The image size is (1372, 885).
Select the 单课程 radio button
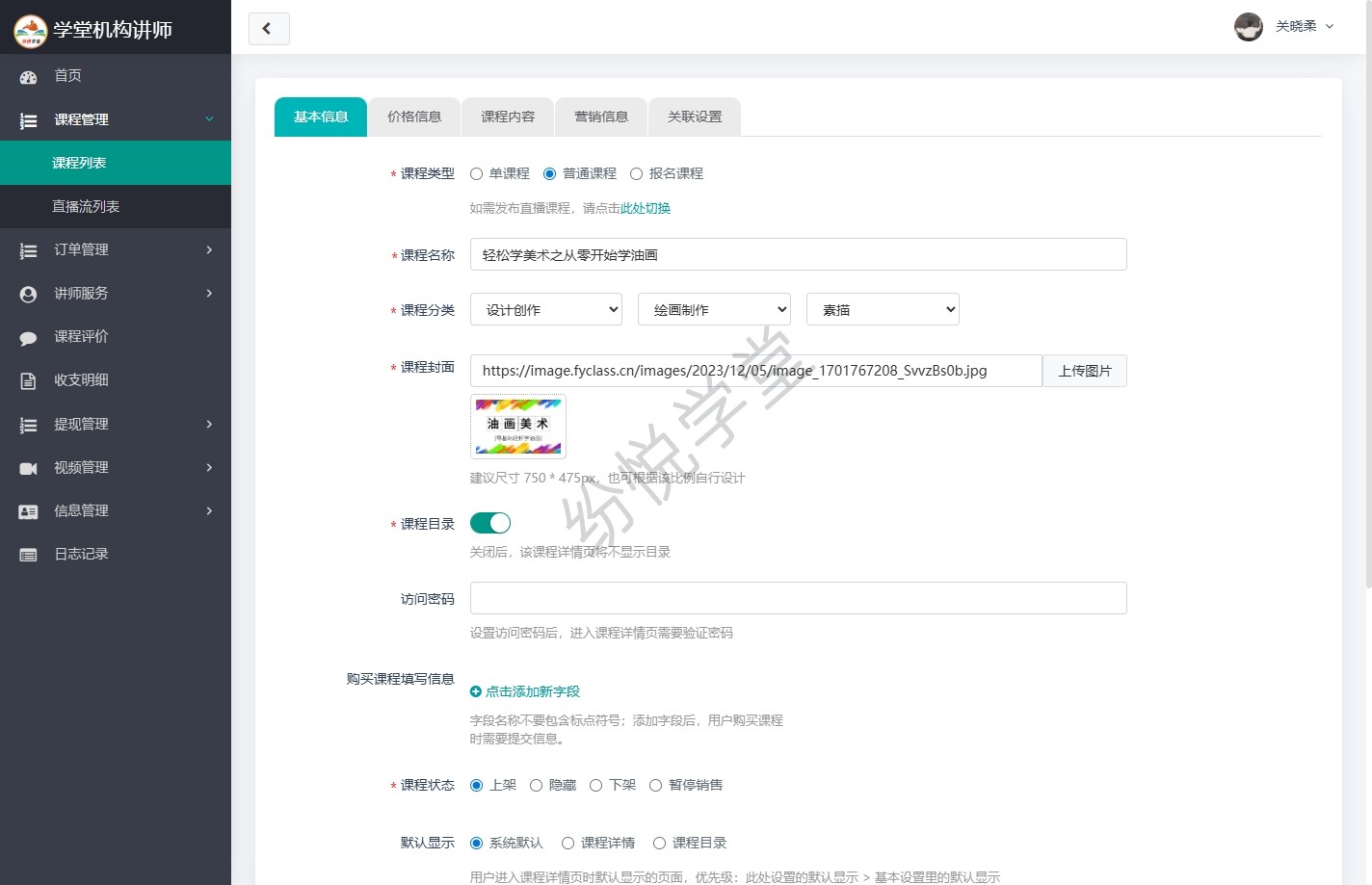pos(476,174)
